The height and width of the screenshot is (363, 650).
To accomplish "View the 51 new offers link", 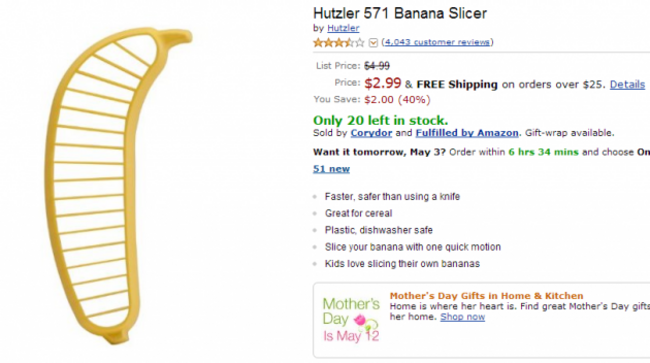I will (x=331, y=169).
